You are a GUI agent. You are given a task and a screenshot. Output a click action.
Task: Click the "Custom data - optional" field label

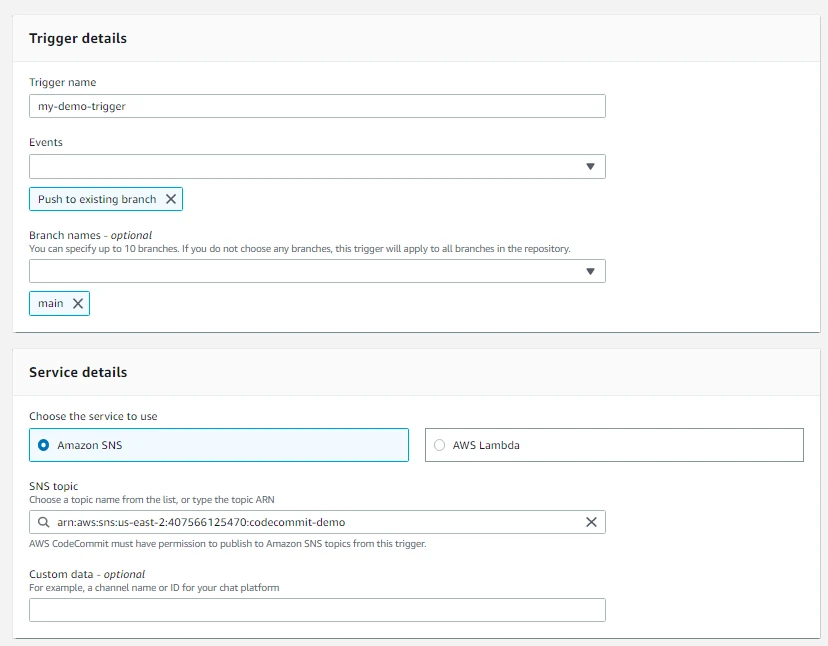[87, 574]
